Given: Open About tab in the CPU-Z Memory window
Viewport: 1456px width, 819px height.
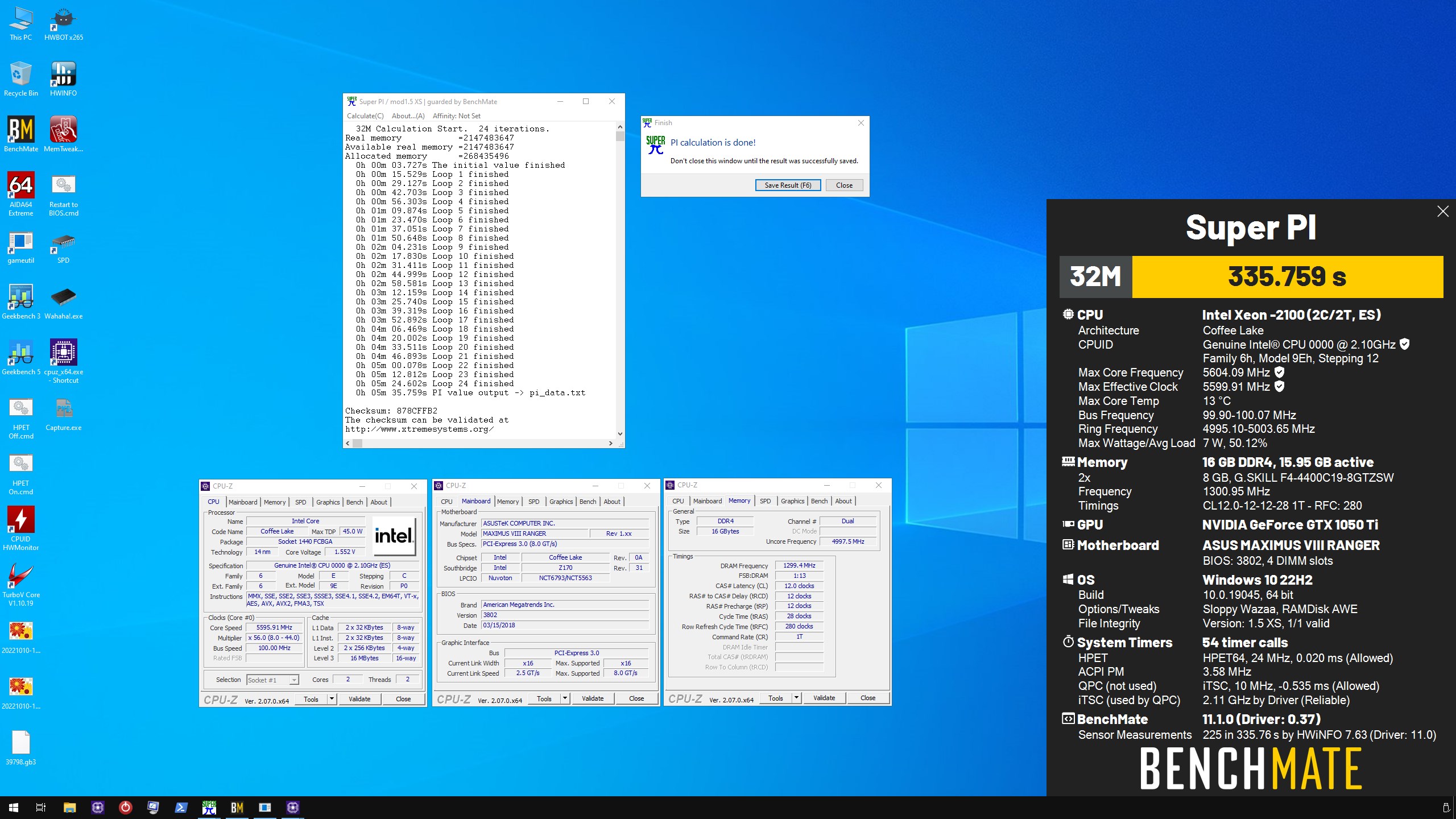Looking at the screenshot, I should pyautogui.click(x=843, y=501).
